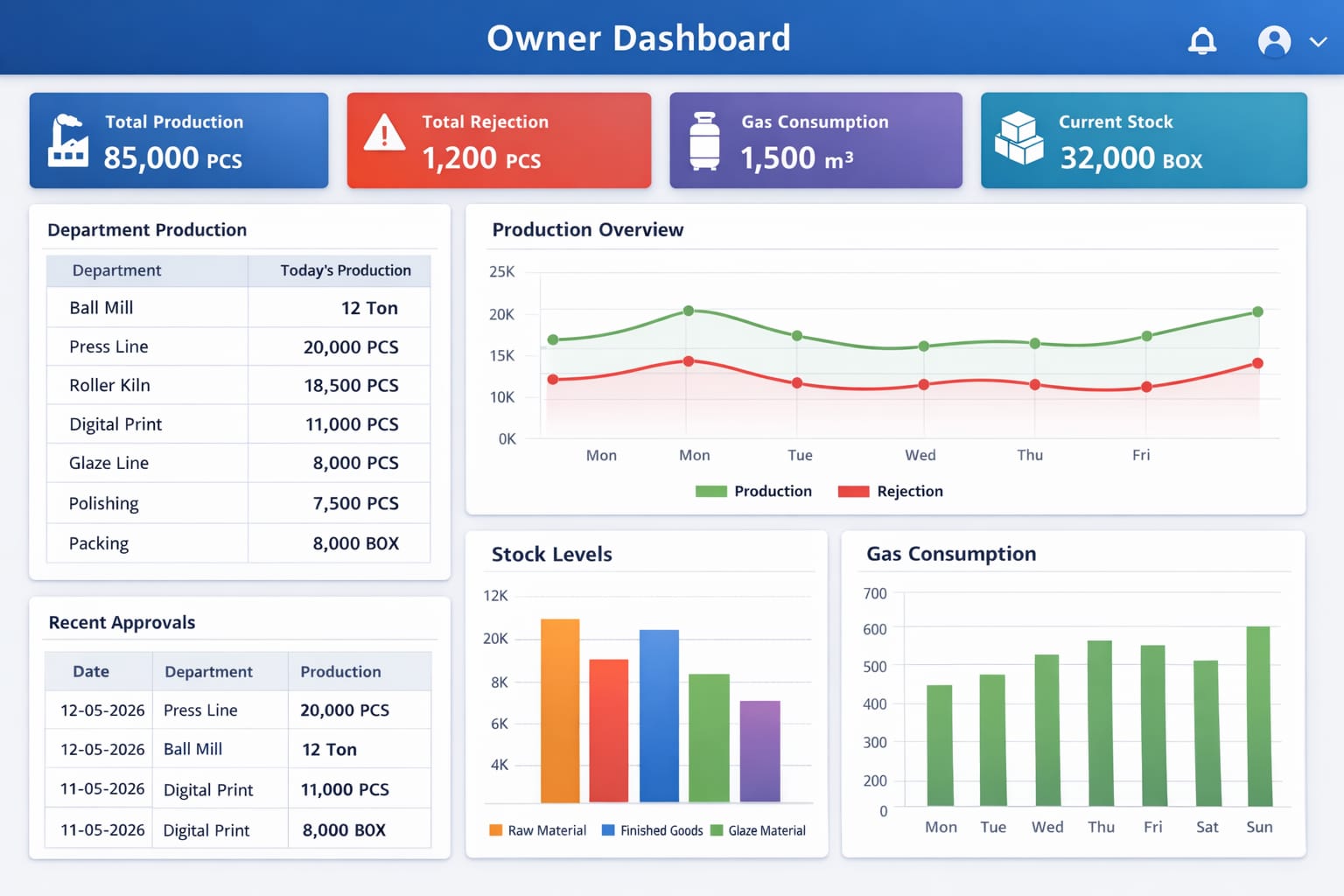Click the user profile avatar icon

pos(1274,41)
